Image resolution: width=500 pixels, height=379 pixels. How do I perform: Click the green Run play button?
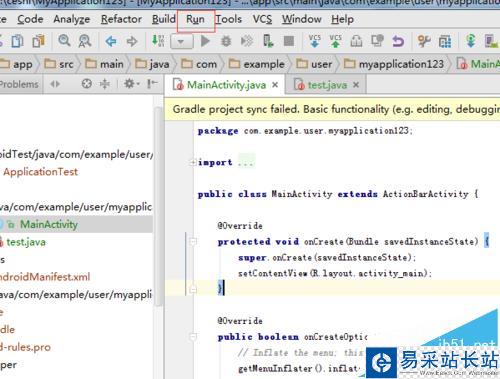pos(205,41)
